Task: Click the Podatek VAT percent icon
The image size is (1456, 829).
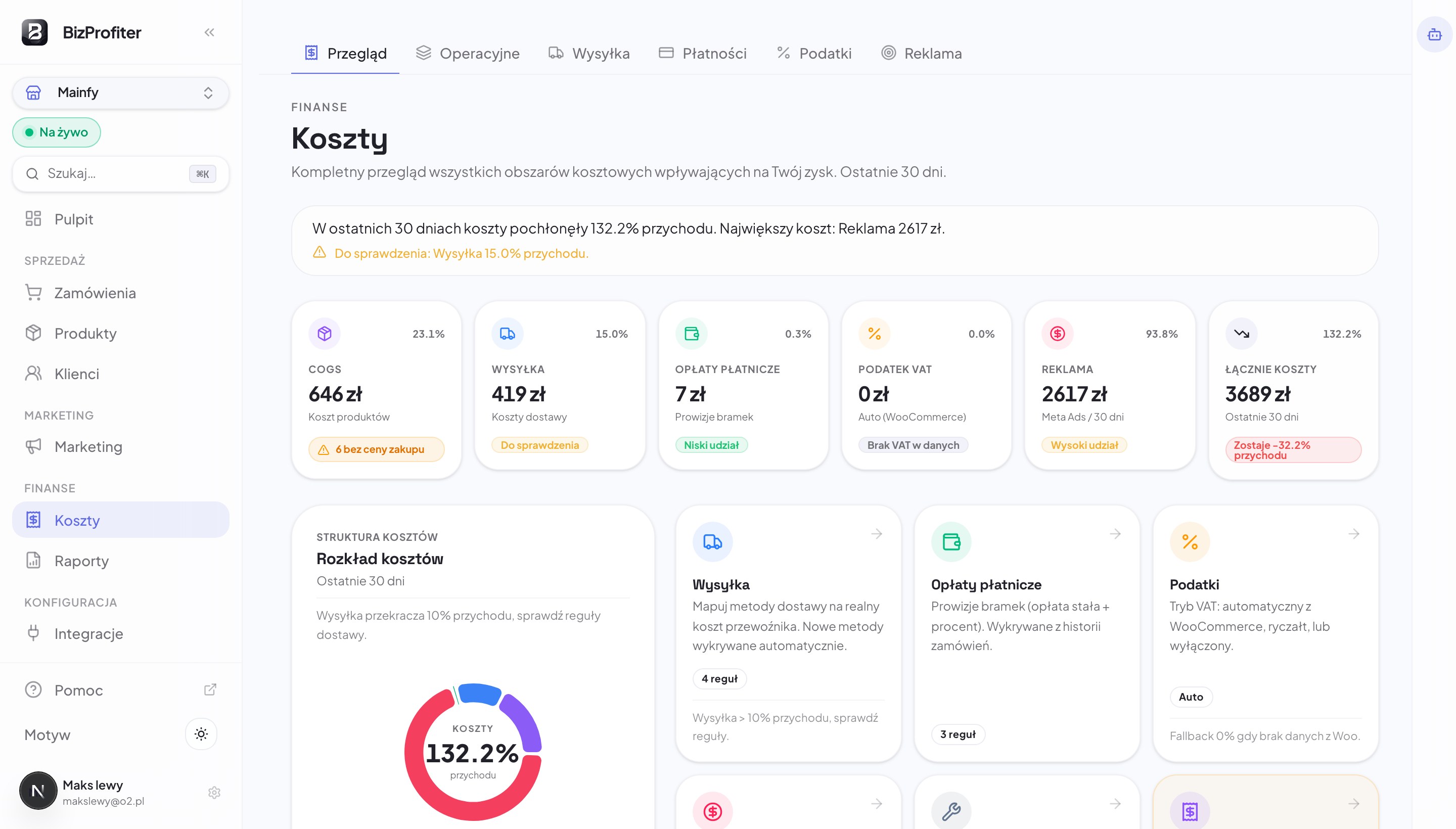Action: coord(874,334)
